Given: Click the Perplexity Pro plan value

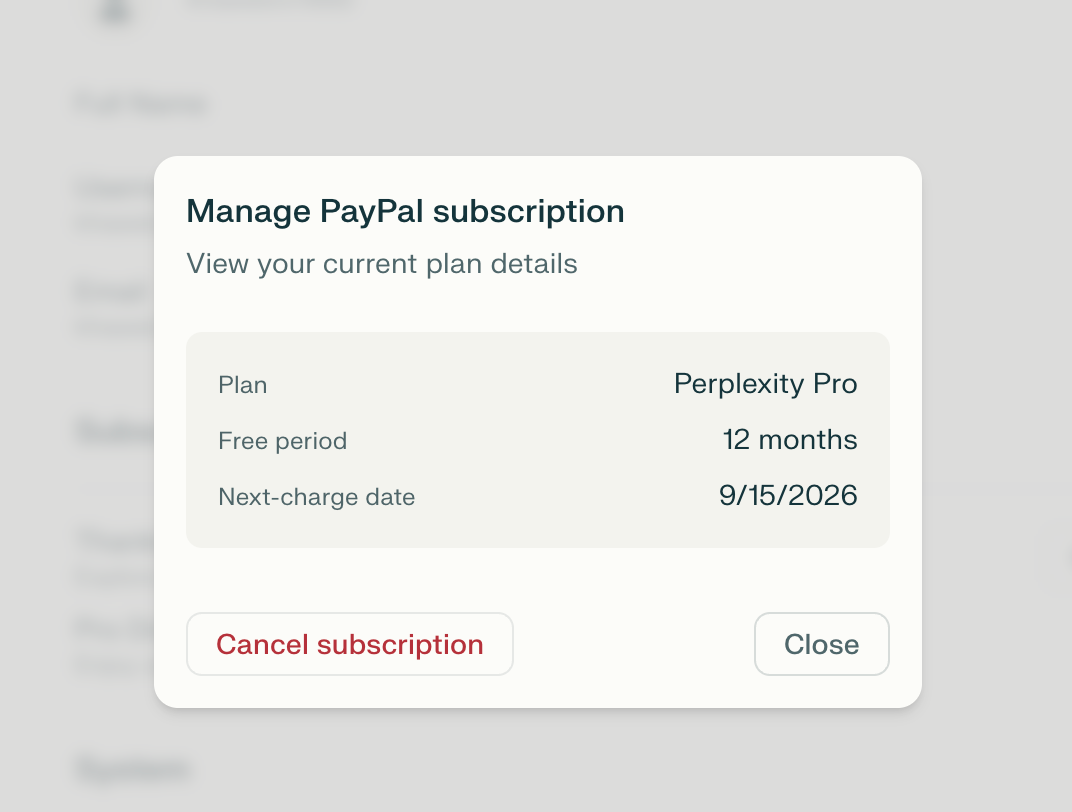Looking at the screenshot, I should pyautogui.click(x=765, y=384).
